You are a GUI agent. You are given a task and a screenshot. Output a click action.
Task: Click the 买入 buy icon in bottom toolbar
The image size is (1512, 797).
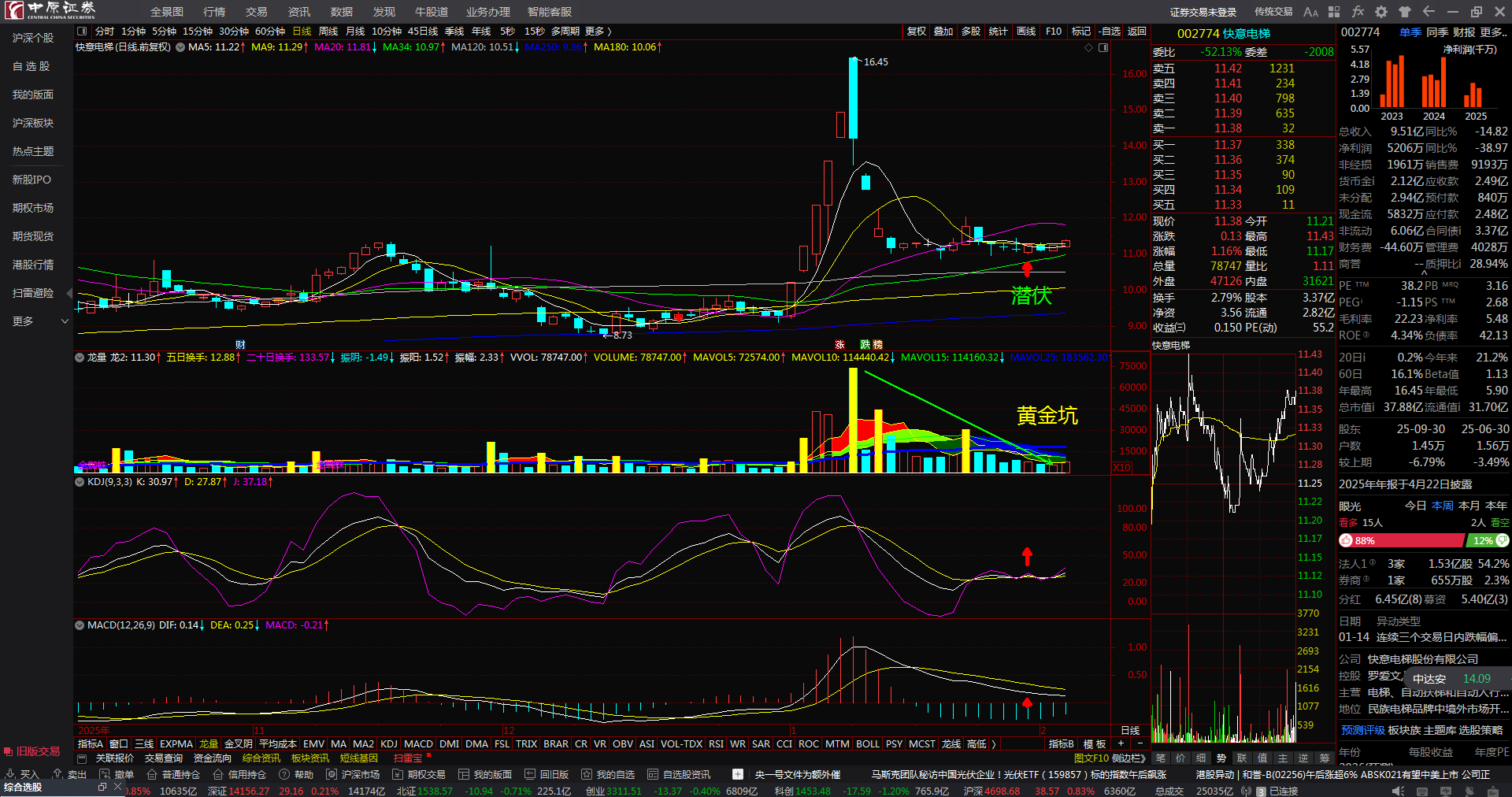click(x=11, y=774)
